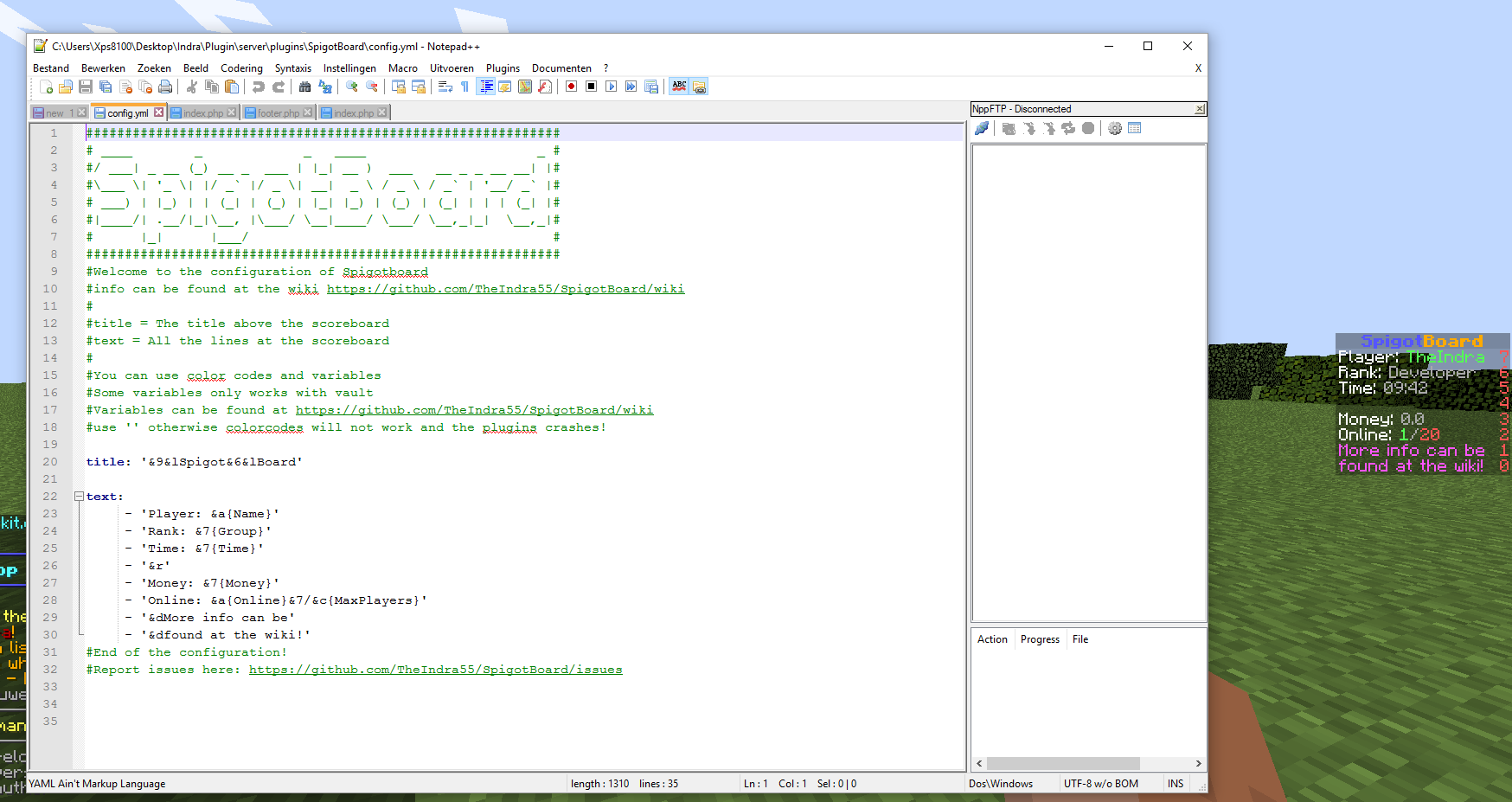Click the Save file icon
Viewport: 1512px width, 802px height.
click(85, 87)
